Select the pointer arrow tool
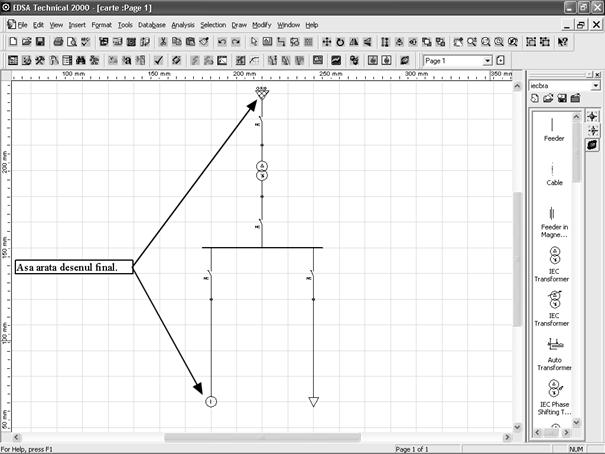 (x=254, y=42)
